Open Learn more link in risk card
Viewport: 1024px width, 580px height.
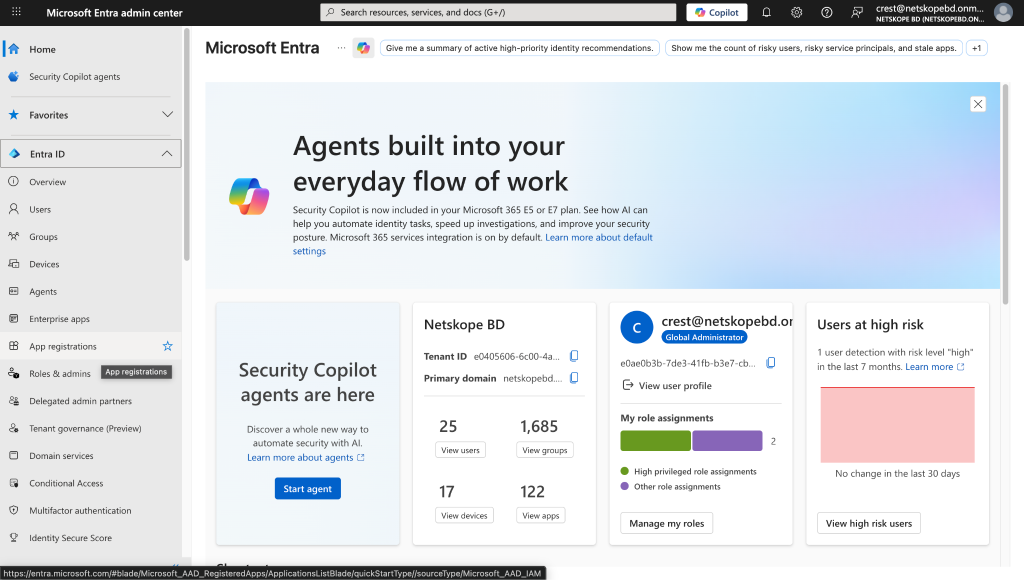pos(935,366)
